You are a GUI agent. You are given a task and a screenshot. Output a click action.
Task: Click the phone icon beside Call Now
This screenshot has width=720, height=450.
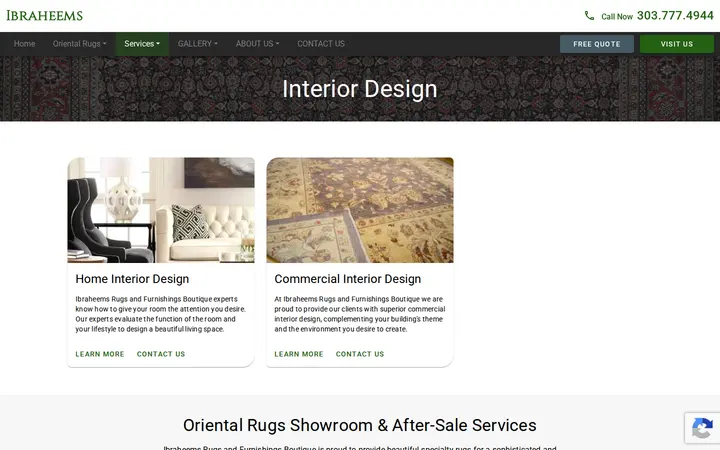pyautogui.click(x=589, y=16)
